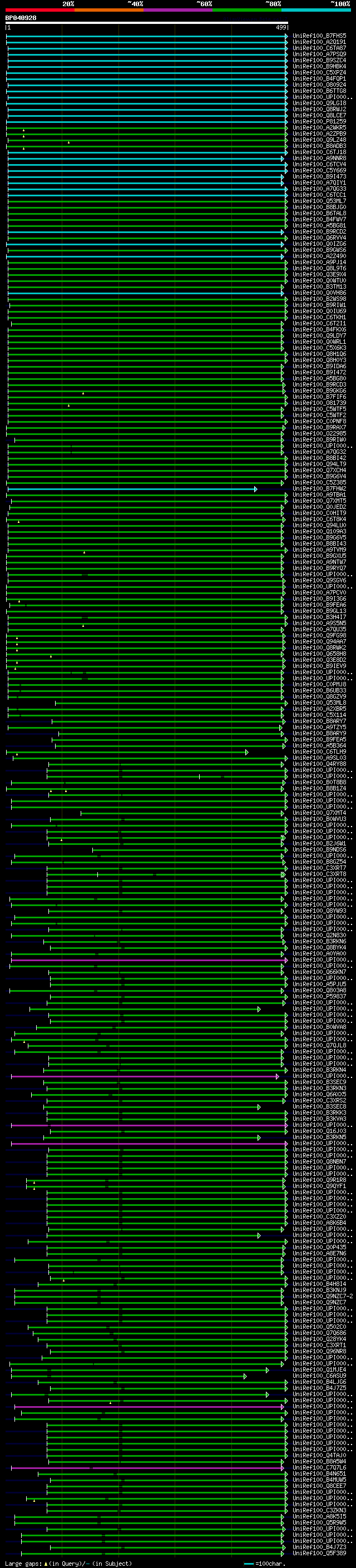Select hit label UniRef100_Q9LGI8
The width and height of the screenshot is (356, 1568).
[x=319, y=103]
